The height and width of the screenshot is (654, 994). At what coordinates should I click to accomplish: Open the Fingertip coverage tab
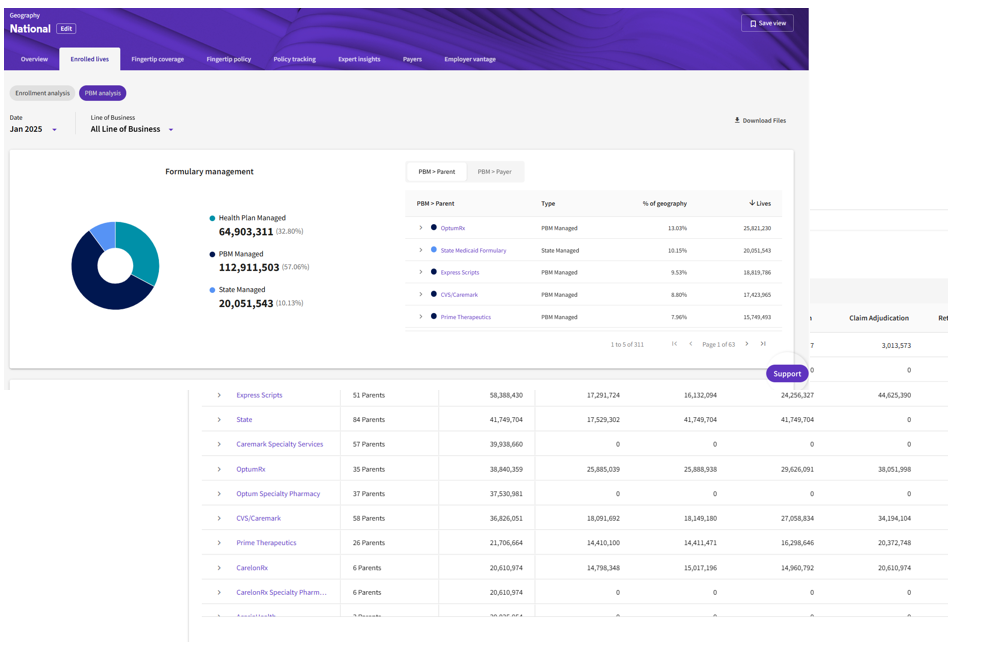(x=157, y=59)
